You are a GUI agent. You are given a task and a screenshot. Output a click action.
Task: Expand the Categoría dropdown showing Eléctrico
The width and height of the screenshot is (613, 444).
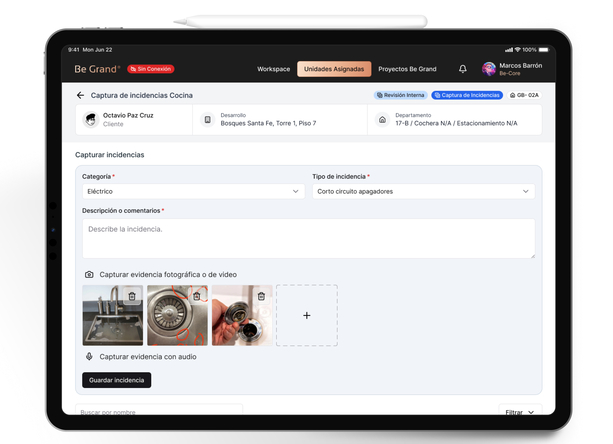coord(193,191)
